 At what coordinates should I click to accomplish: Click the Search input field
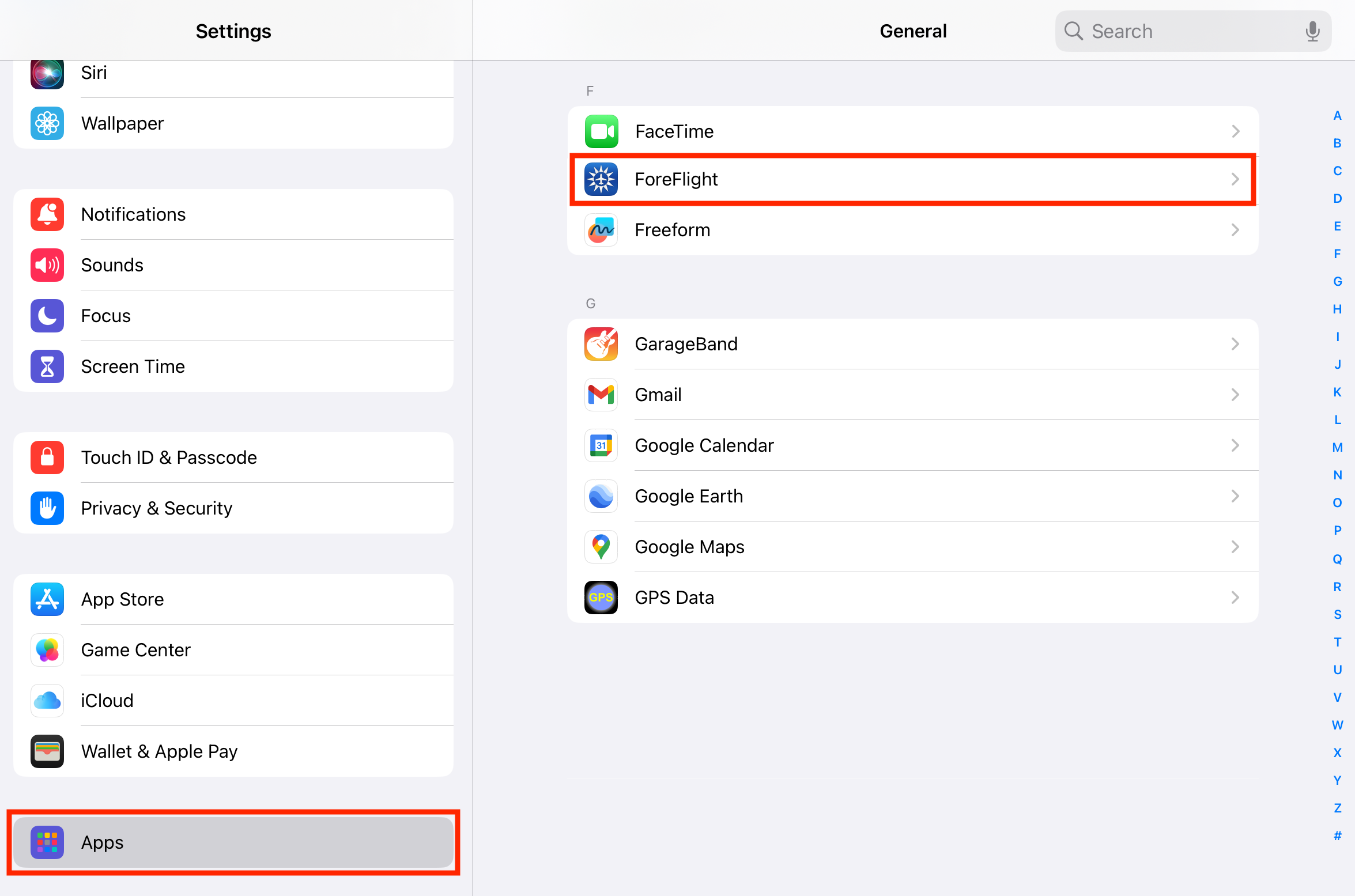1193,31
